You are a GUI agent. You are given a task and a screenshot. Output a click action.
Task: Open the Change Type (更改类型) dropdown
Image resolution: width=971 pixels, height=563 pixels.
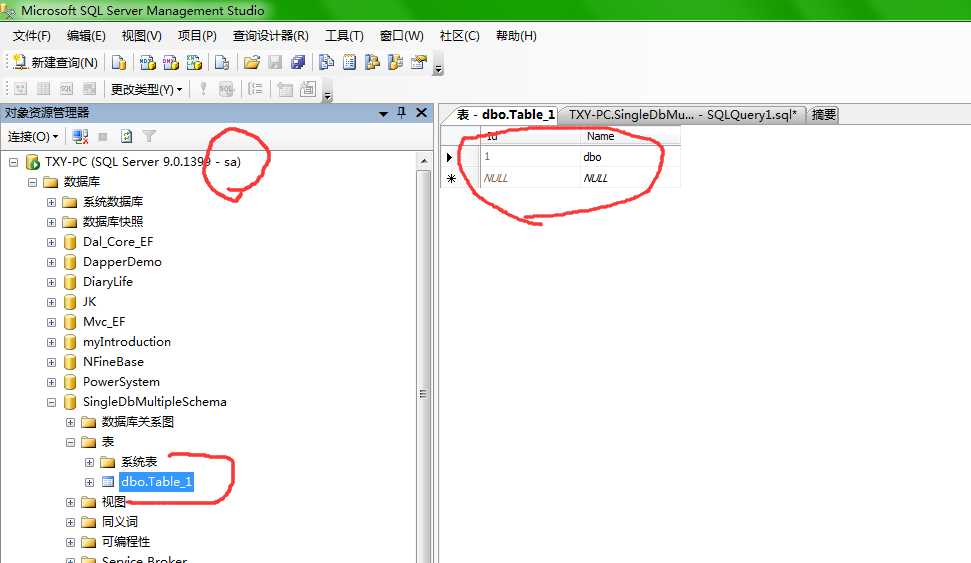(146, 90)
